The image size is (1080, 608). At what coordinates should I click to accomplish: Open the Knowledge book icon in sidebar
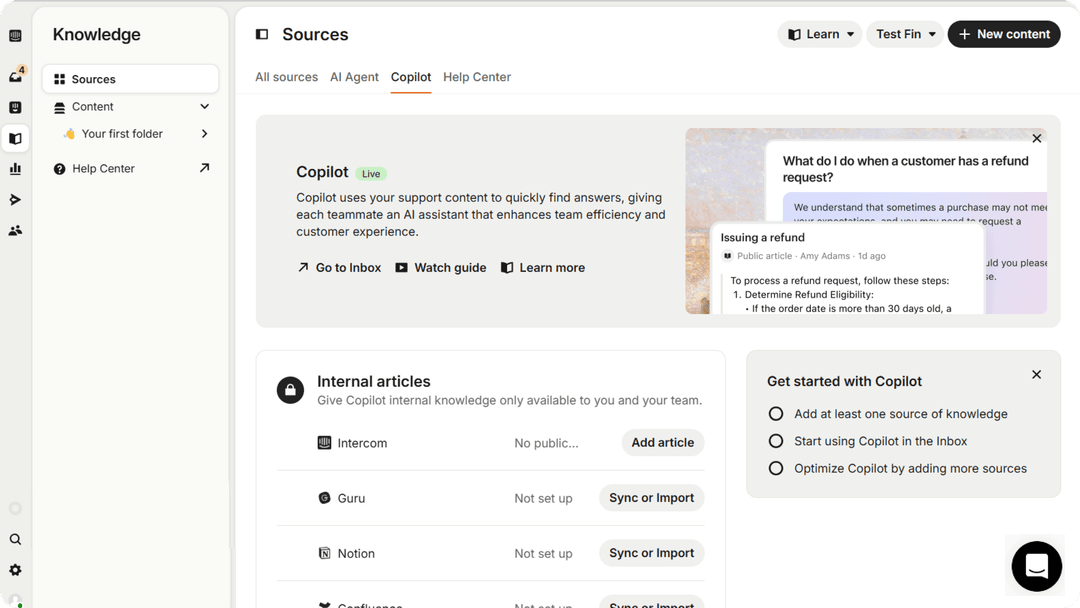coord(15,138)
